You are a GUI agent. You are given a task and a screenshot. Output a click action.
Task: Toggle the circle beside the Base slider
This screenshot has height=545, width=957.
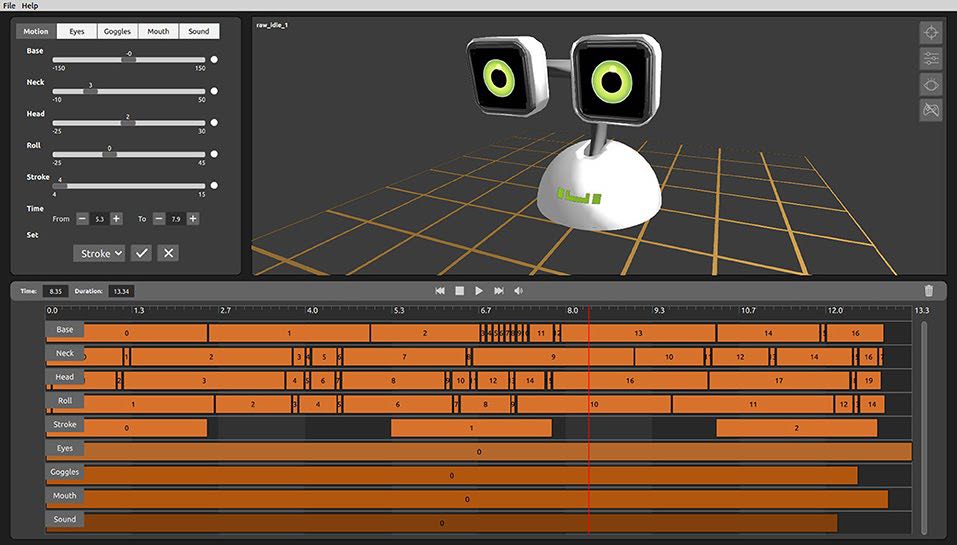pyautogui.click(x=214, y=60)
